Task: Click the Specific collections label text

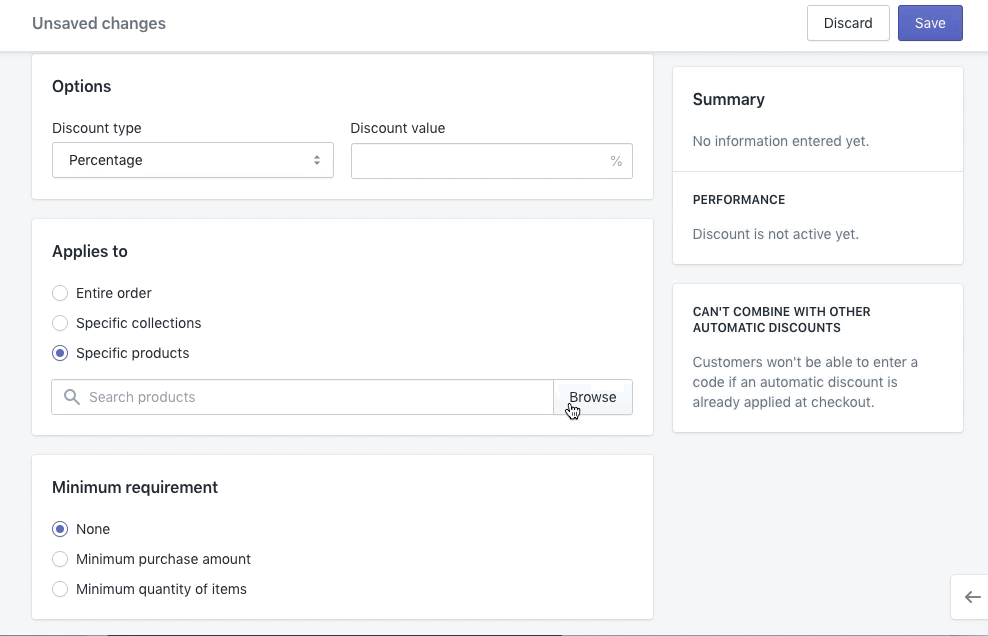Action: pos(139,323)
